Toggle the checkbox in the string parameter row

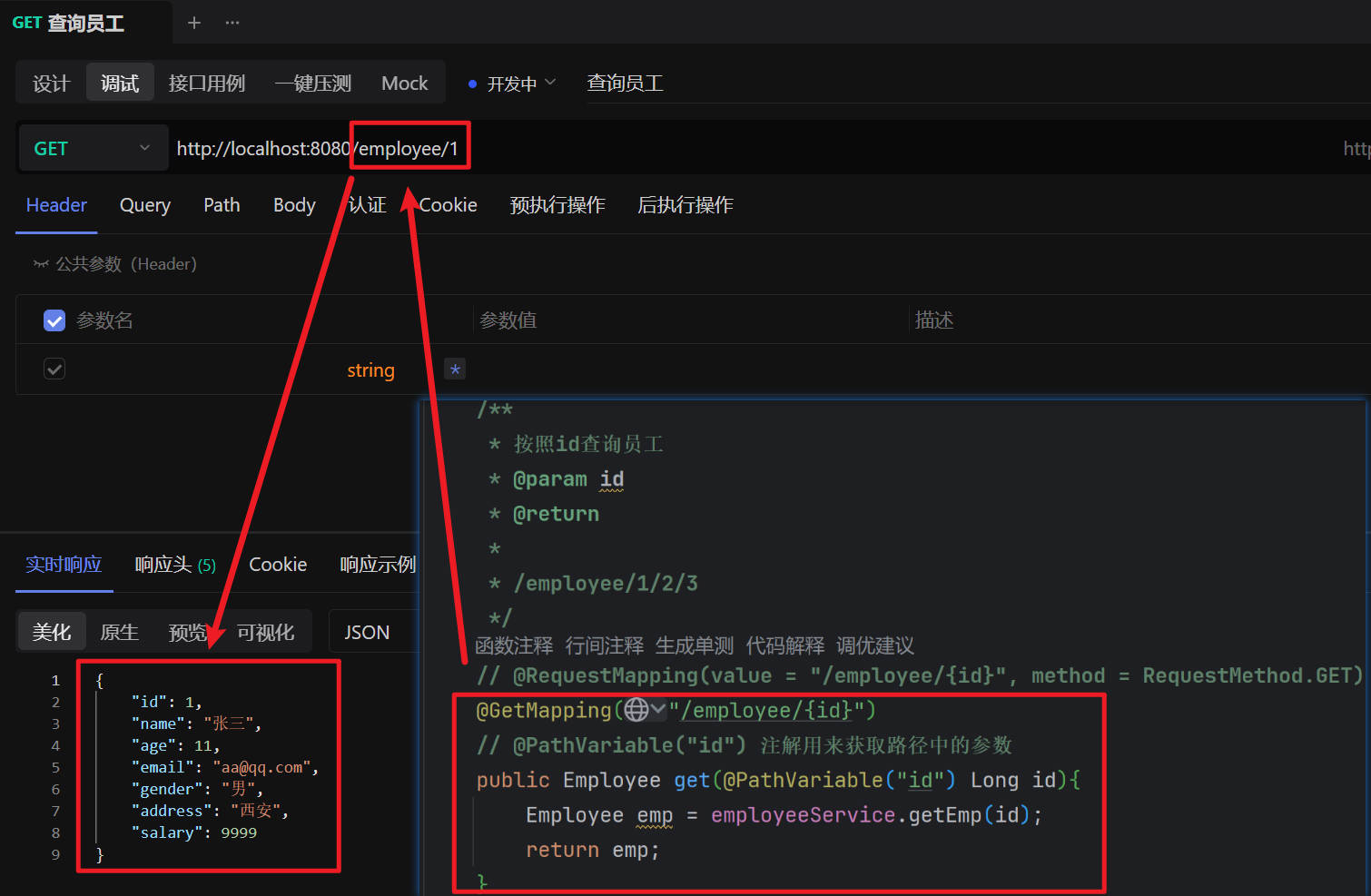[x=54, y=369]
